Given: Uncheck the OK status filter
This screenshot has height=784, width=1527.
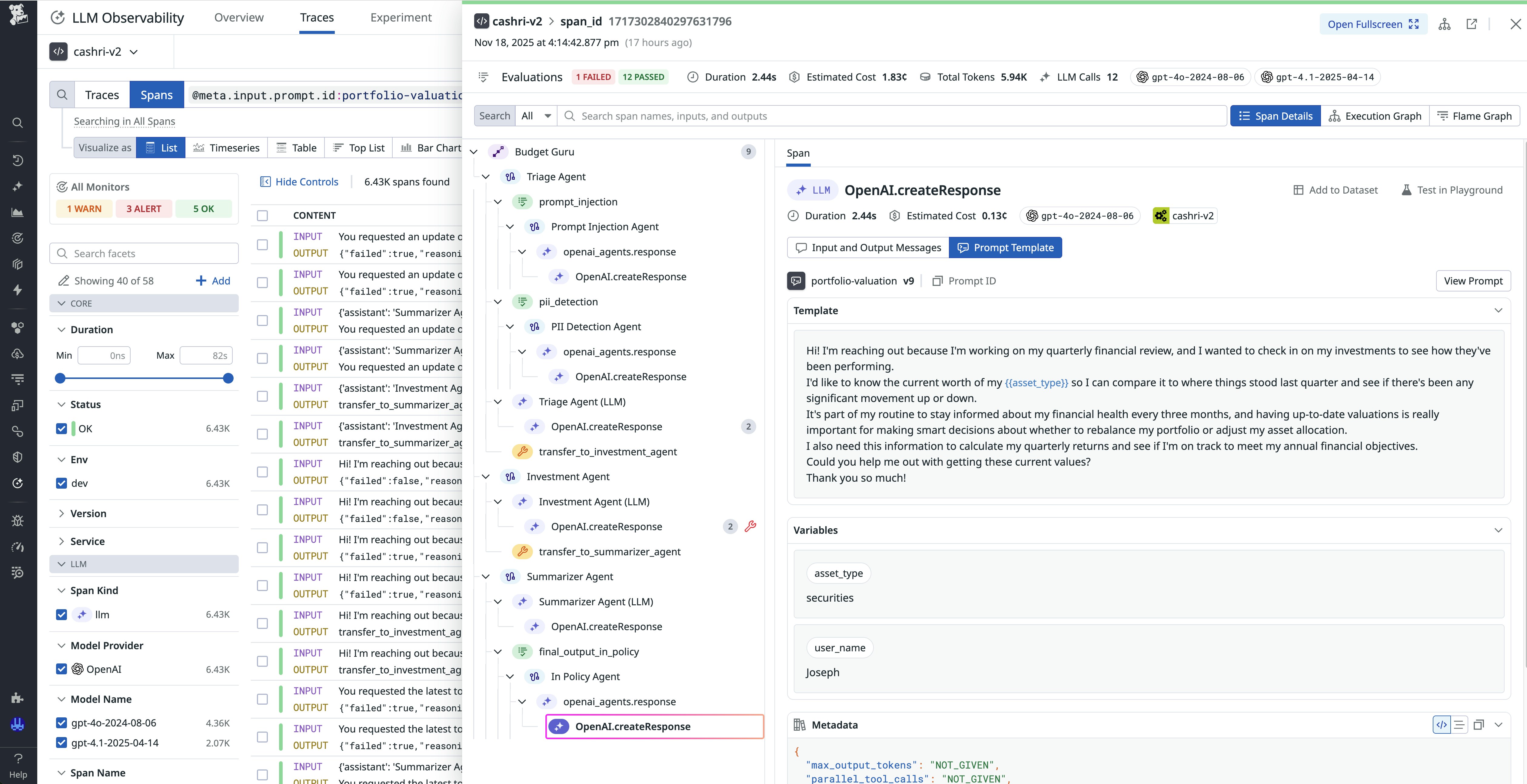Looking at the screenshot, I should click(x=62, y=428).
